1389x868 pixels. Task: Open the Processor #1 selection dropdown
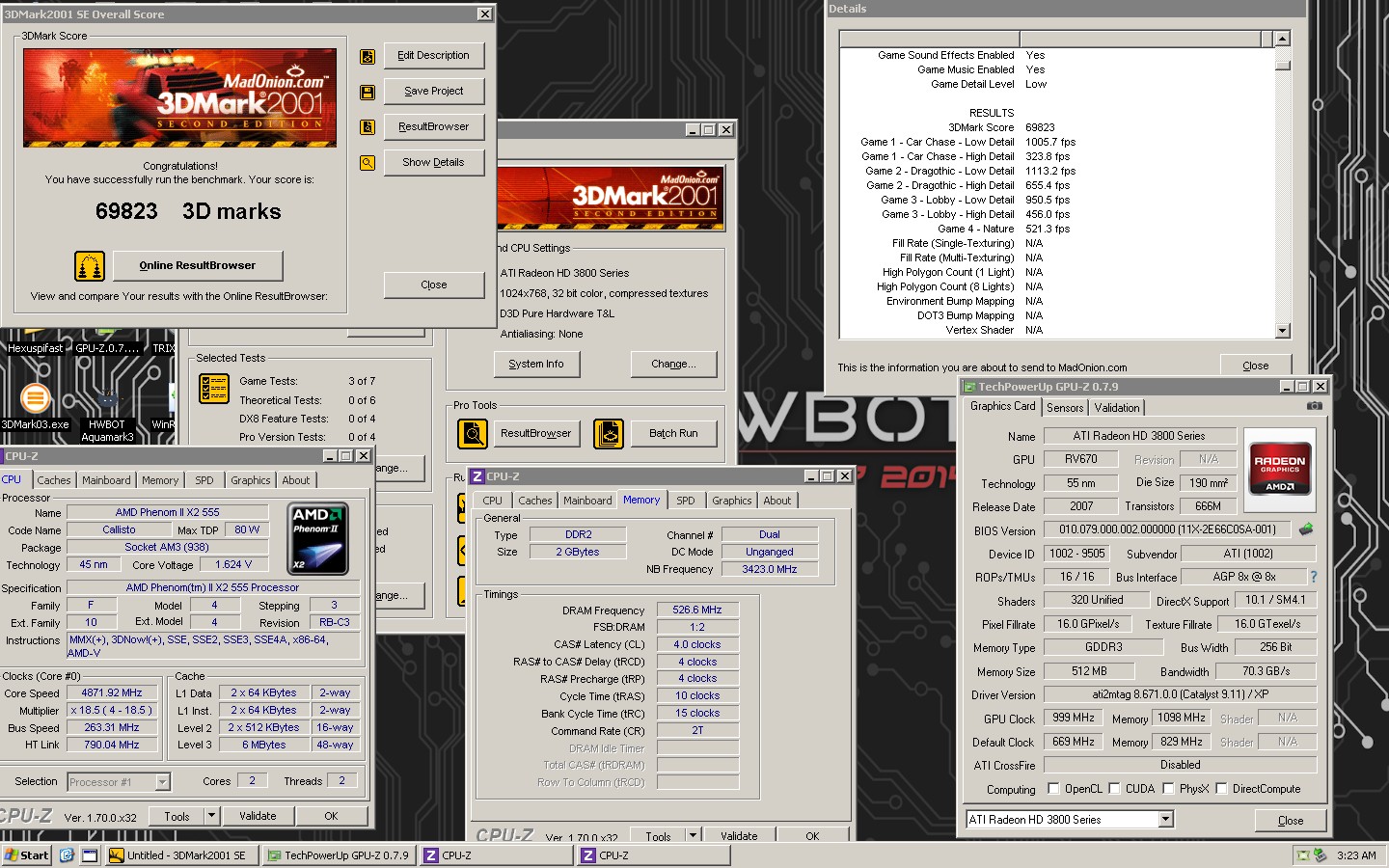pyautogui.click(x=162, y=782)
